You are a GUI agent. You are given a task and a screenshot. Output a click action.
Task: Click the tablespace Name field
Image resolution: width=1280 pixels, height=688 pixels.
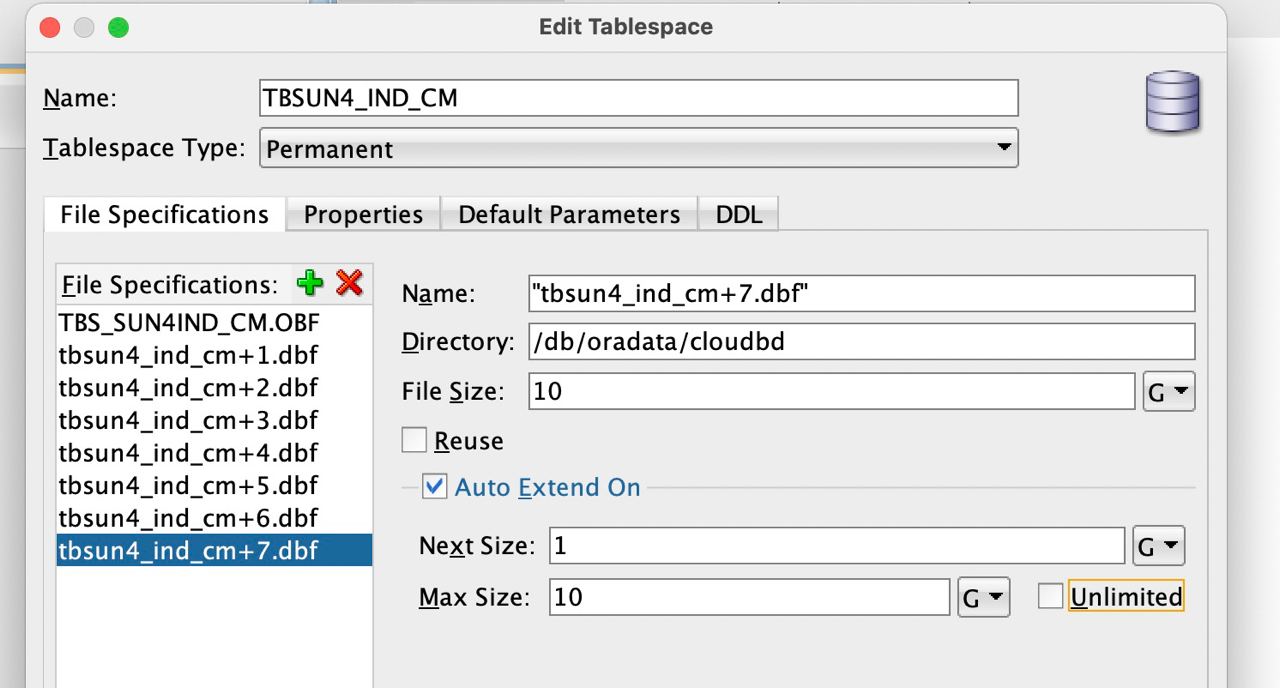click(x=639, y=98)
